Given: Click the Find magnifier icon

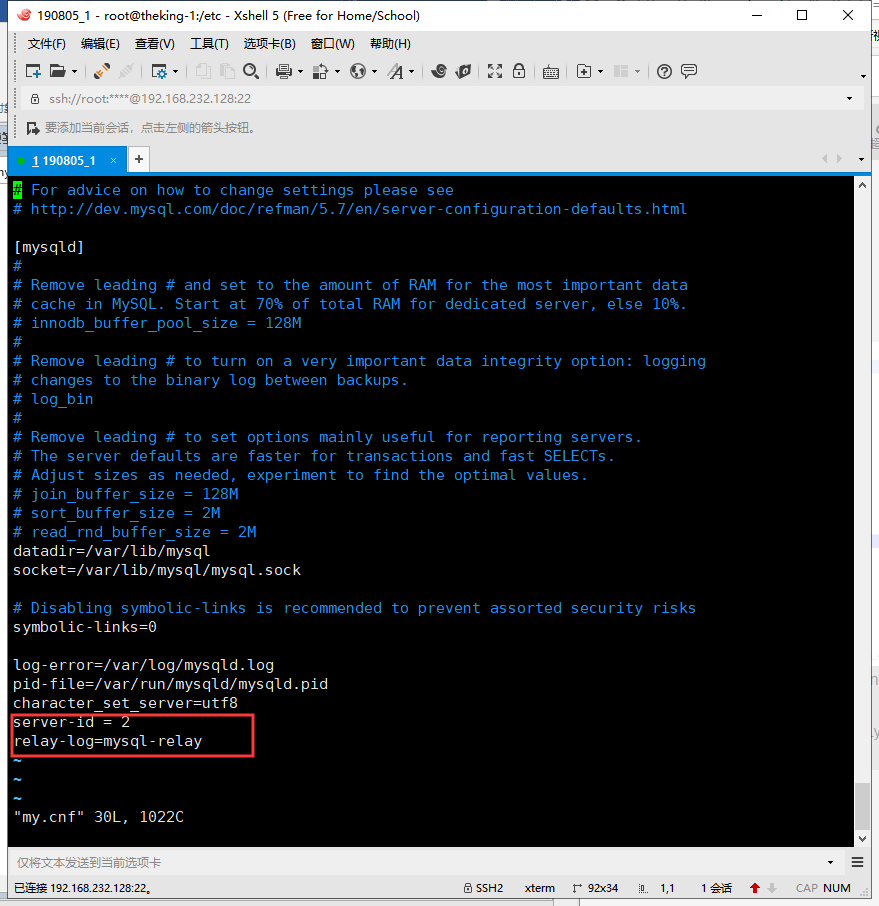Looking at the screenshot, I should coord(251,71).
